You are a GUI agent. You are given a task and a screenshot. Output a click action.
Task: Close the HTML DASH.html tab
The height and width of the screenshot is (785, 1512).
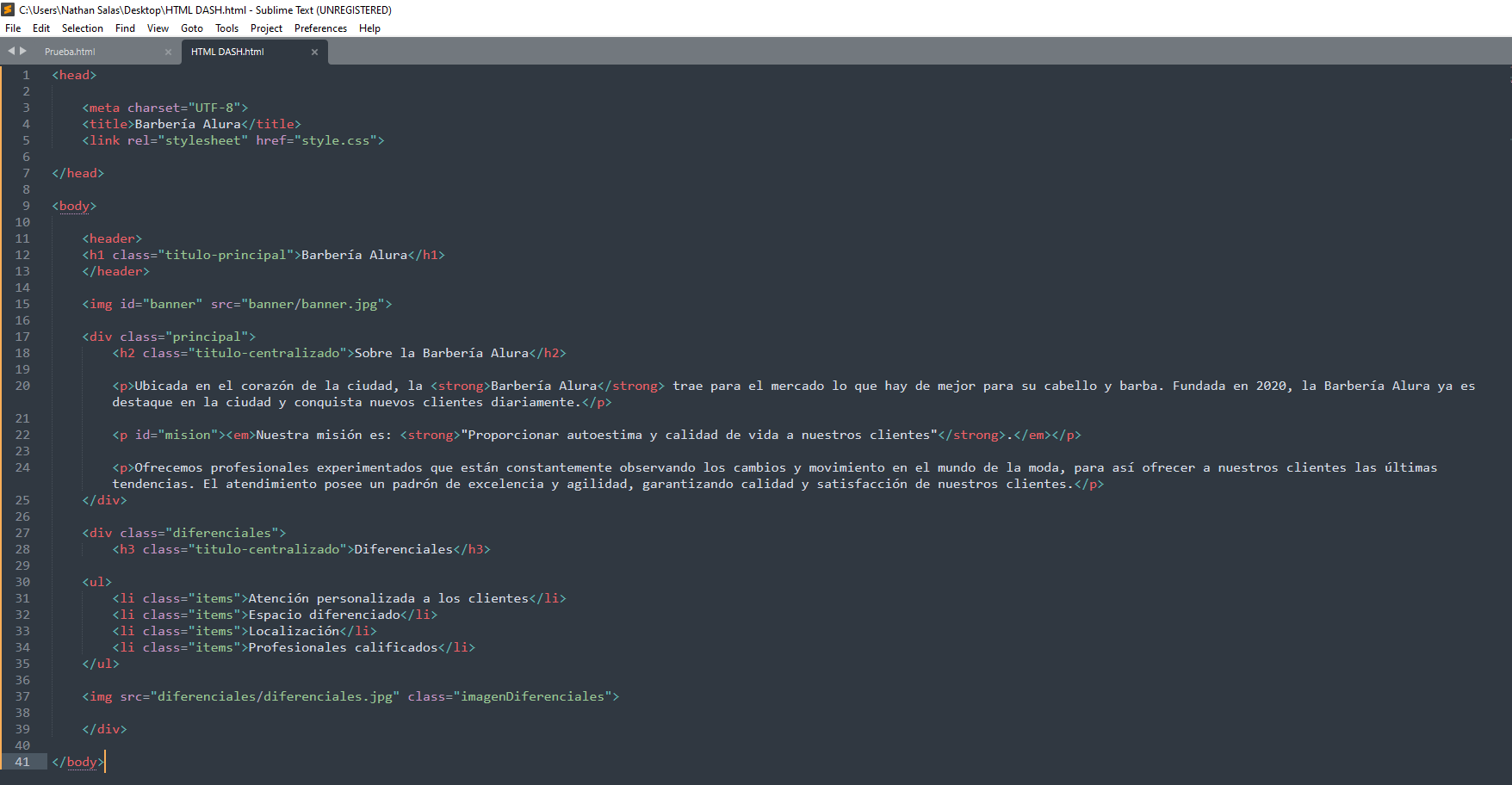tap(314, 52)
